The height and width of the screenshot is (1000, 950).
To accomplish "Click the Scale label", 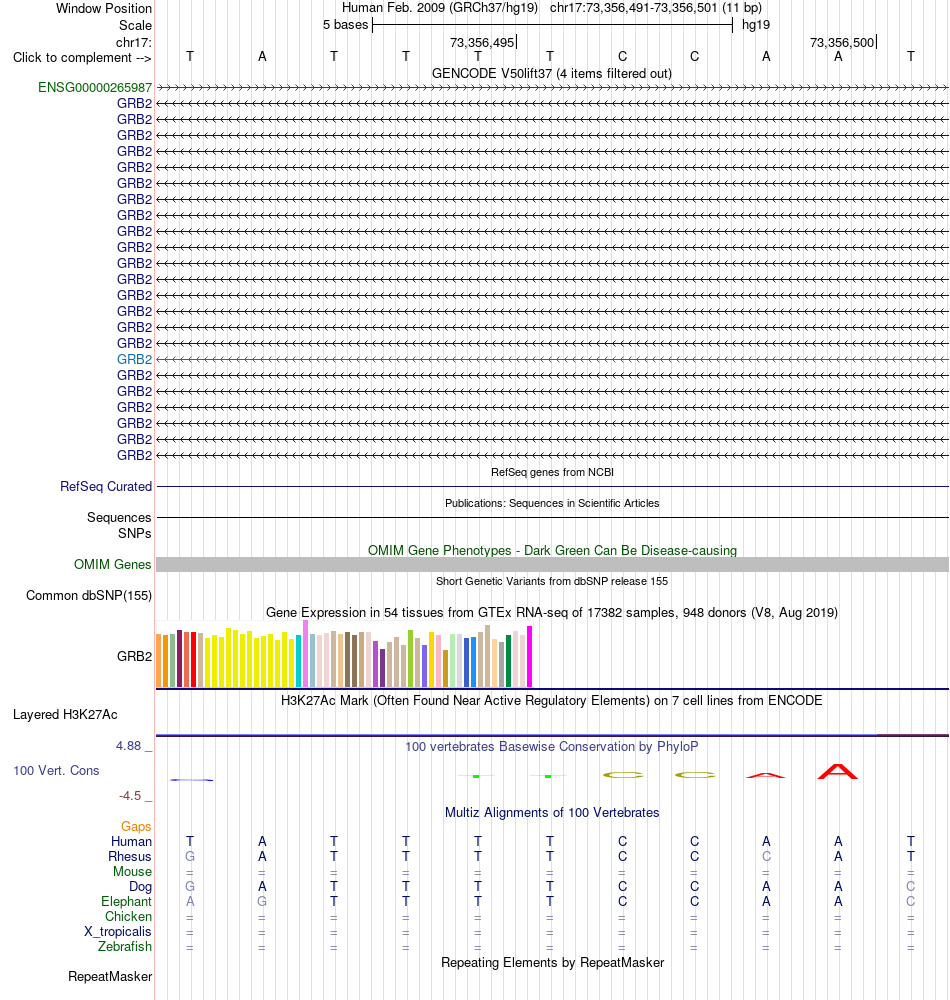I will 135,26.
